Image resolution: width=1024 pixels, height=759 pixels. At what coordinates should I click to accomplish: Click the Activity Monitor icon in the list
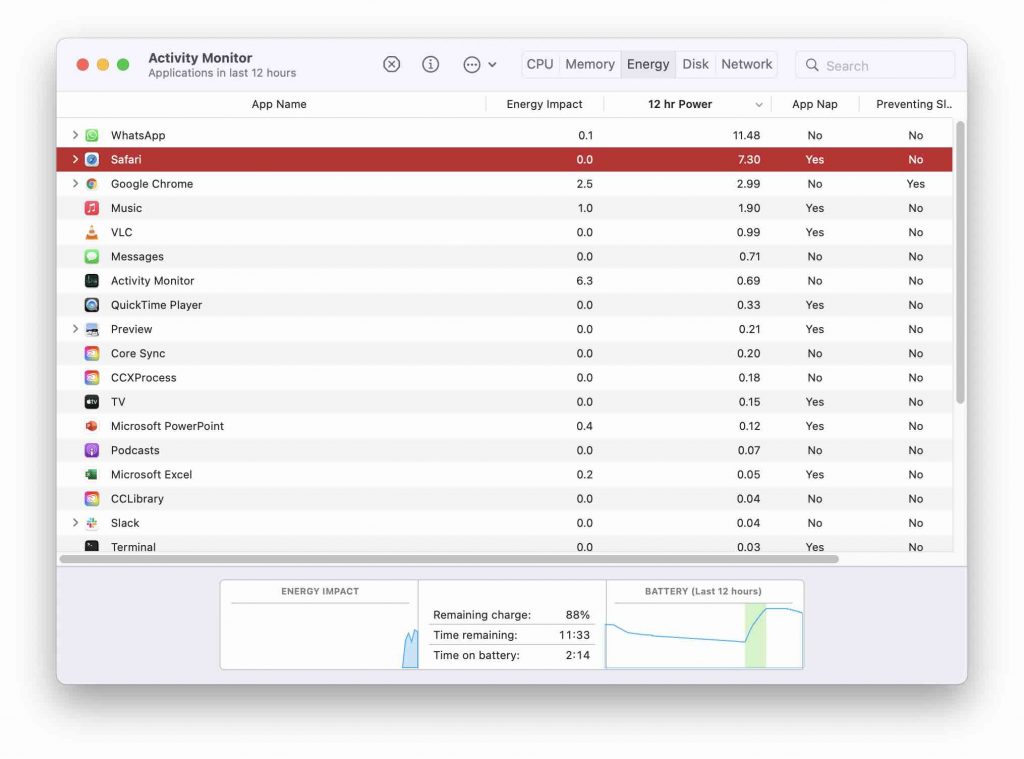tap(94, 281)
